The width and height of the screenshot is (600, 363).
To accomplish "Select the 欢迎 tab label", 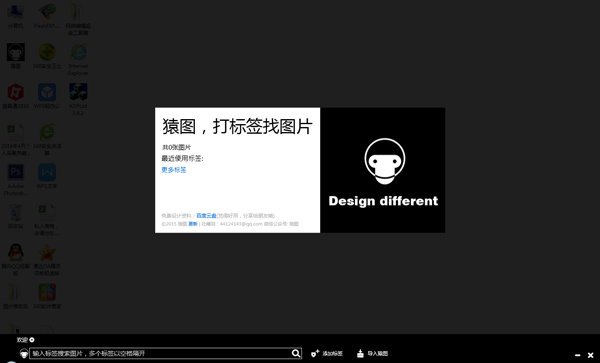I will (22, 340).
